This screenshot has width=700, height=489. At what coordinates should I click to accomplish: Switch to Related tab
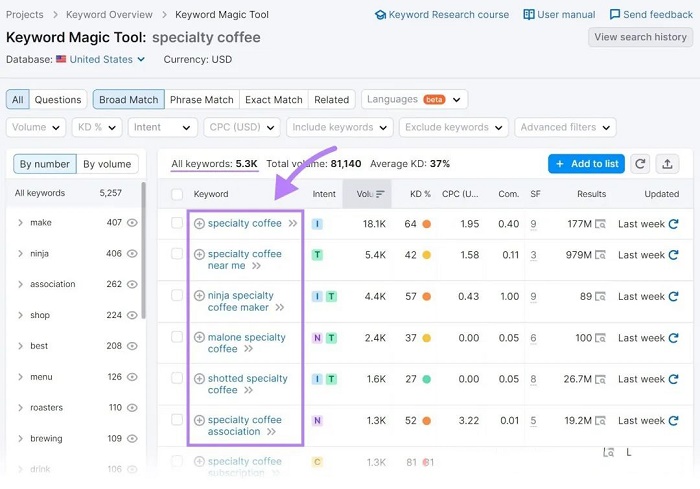332,100
